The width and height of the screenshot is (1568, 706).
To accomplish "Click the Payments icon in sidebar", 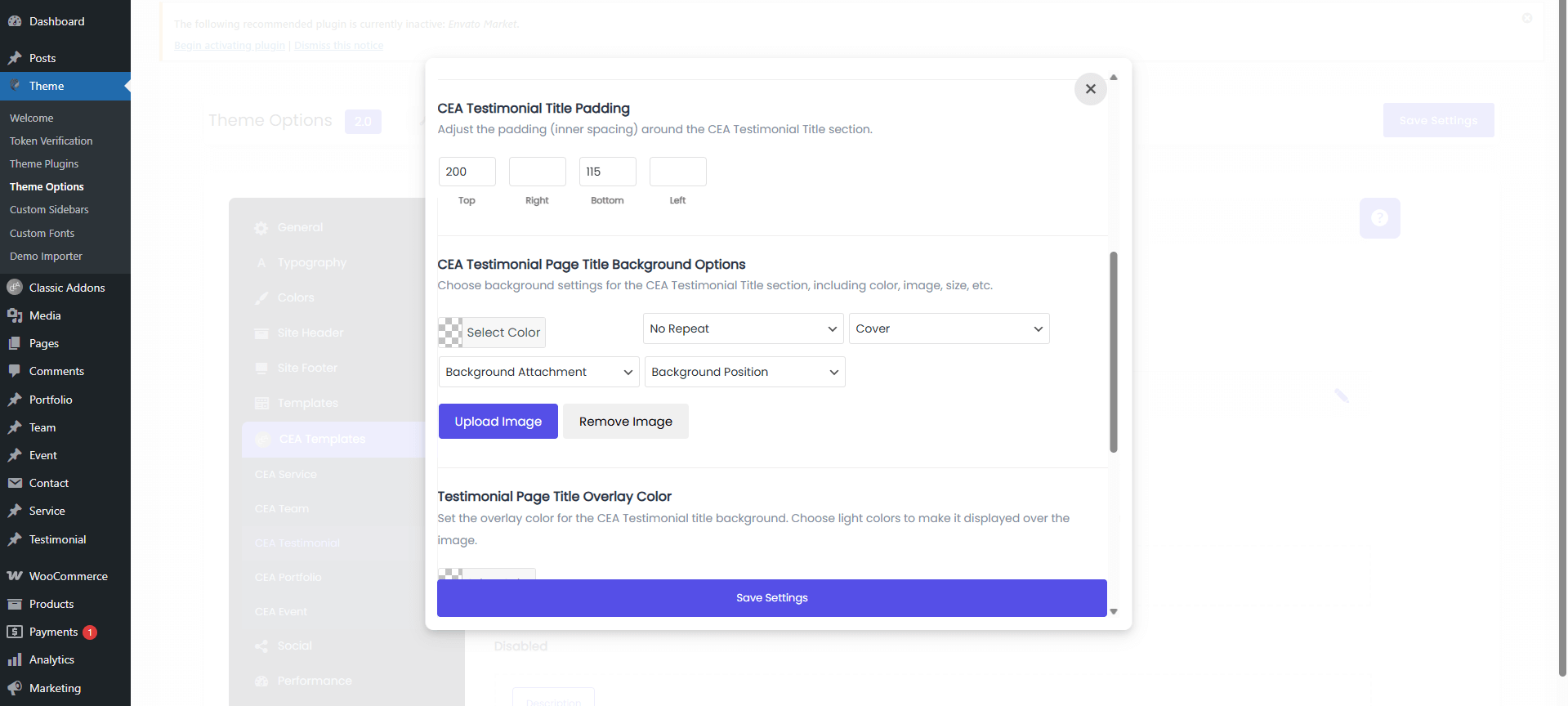I will click(15, 632).
